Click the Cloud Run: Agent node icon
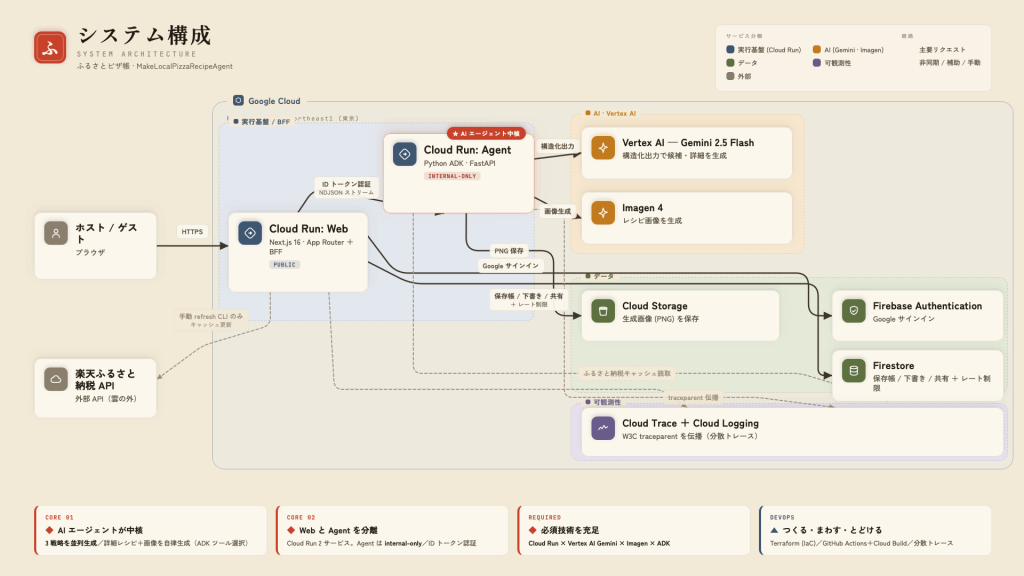Screen dimensions: 1024x576 [x=405, y=154]
